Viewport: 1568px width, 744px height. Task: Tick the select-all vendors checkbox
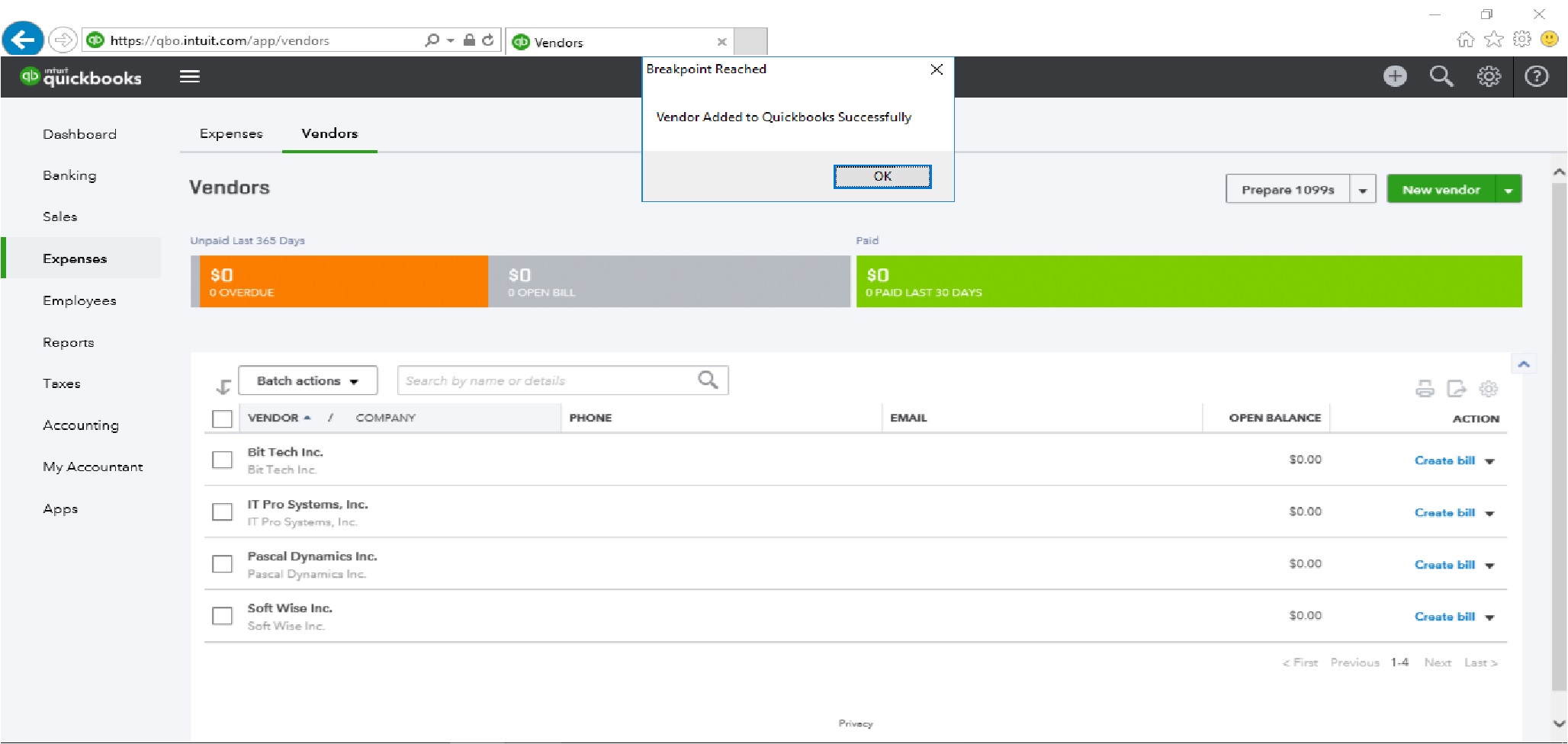point(222,418)
